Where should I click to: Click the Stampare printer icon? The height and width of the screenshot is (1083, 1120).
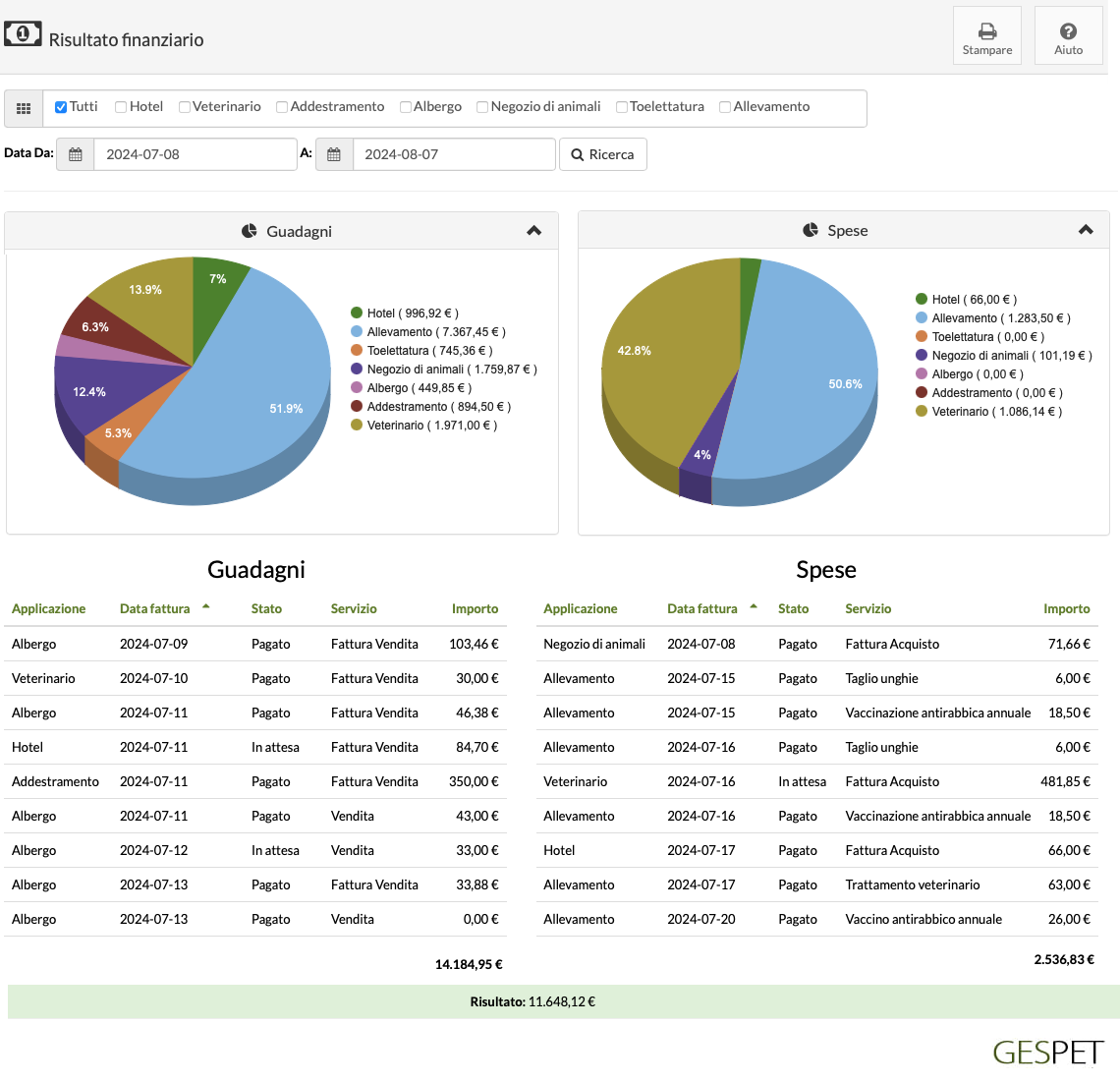[x=987, y=31]
